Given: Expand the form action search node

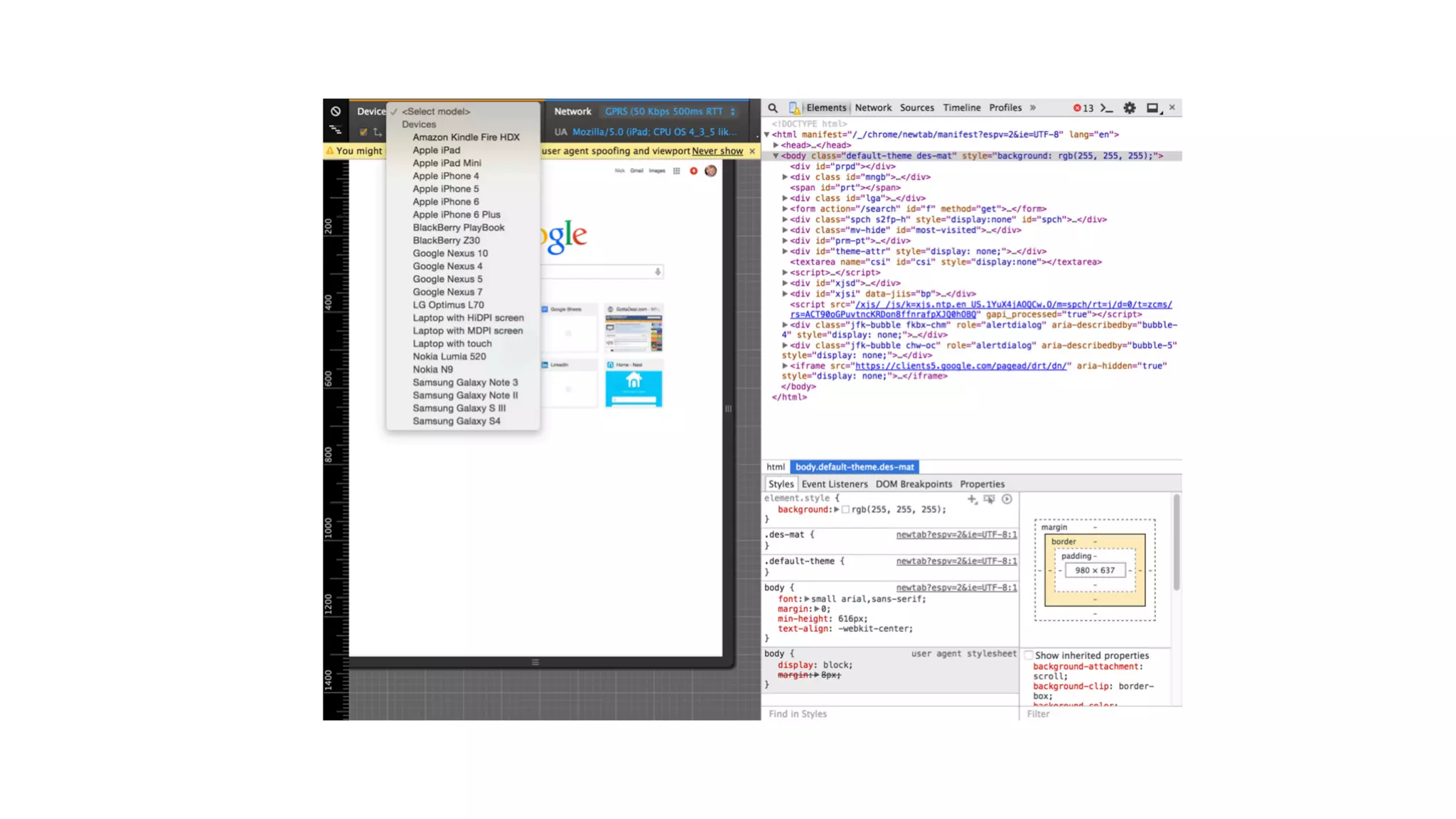Looking at the screenshot, I should [x=785, y=209].
